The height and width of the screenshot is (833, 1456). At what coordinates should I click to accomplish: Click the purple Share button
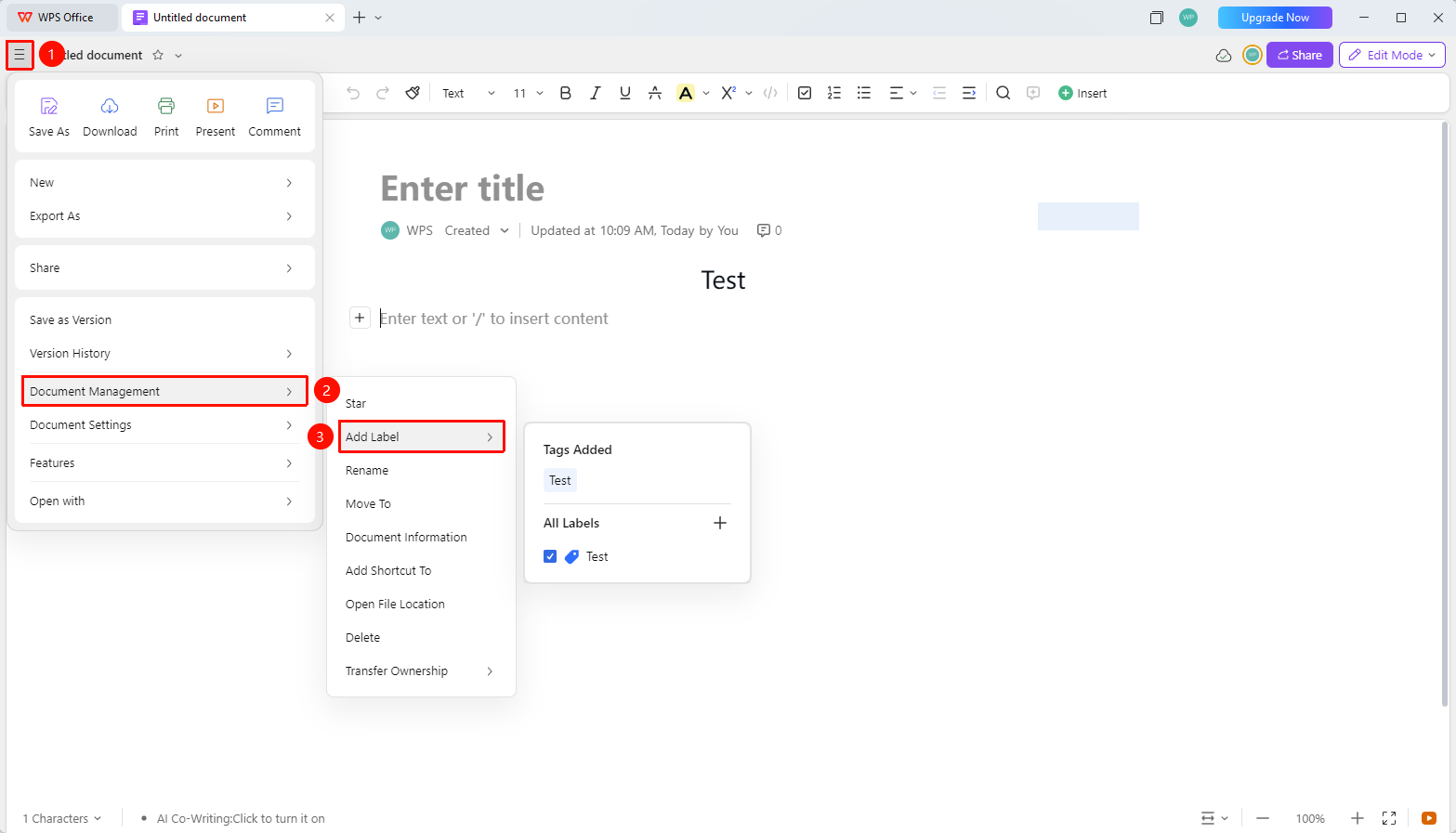tap(1300, 55)
